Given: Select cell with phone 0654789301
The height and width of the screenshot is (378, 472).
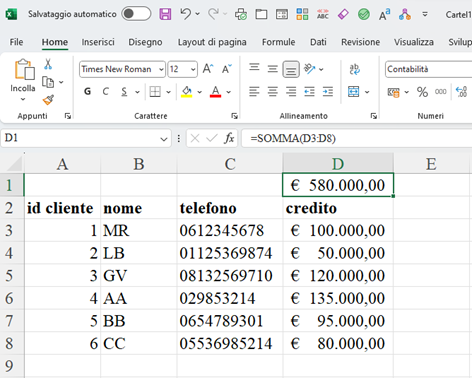Looking at the screenshot, I should point(230,321).
